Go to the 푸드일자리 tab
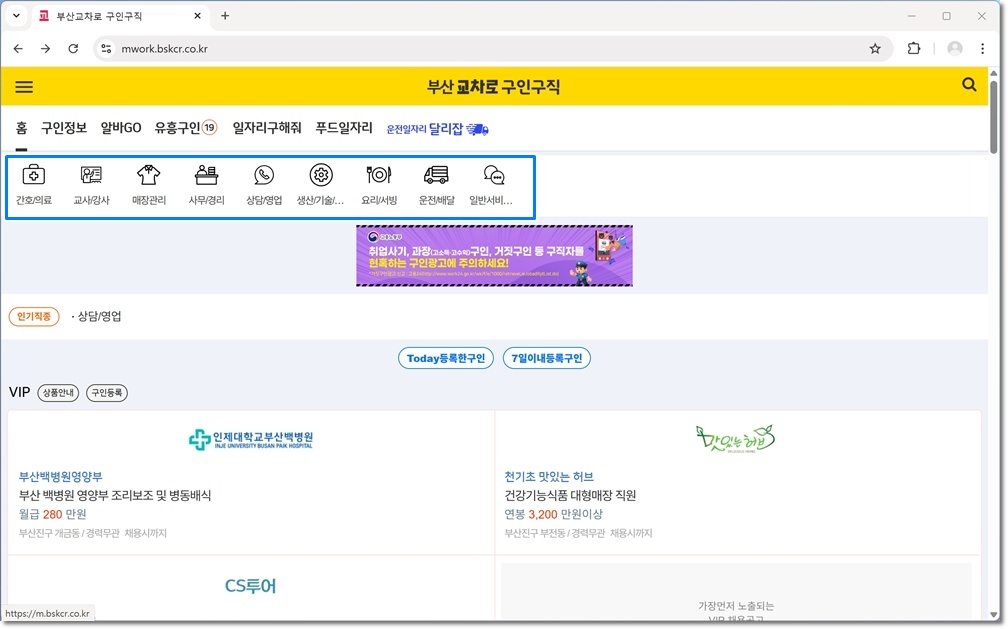Viewport: 1008px width, 629px height. coord(344,128)
